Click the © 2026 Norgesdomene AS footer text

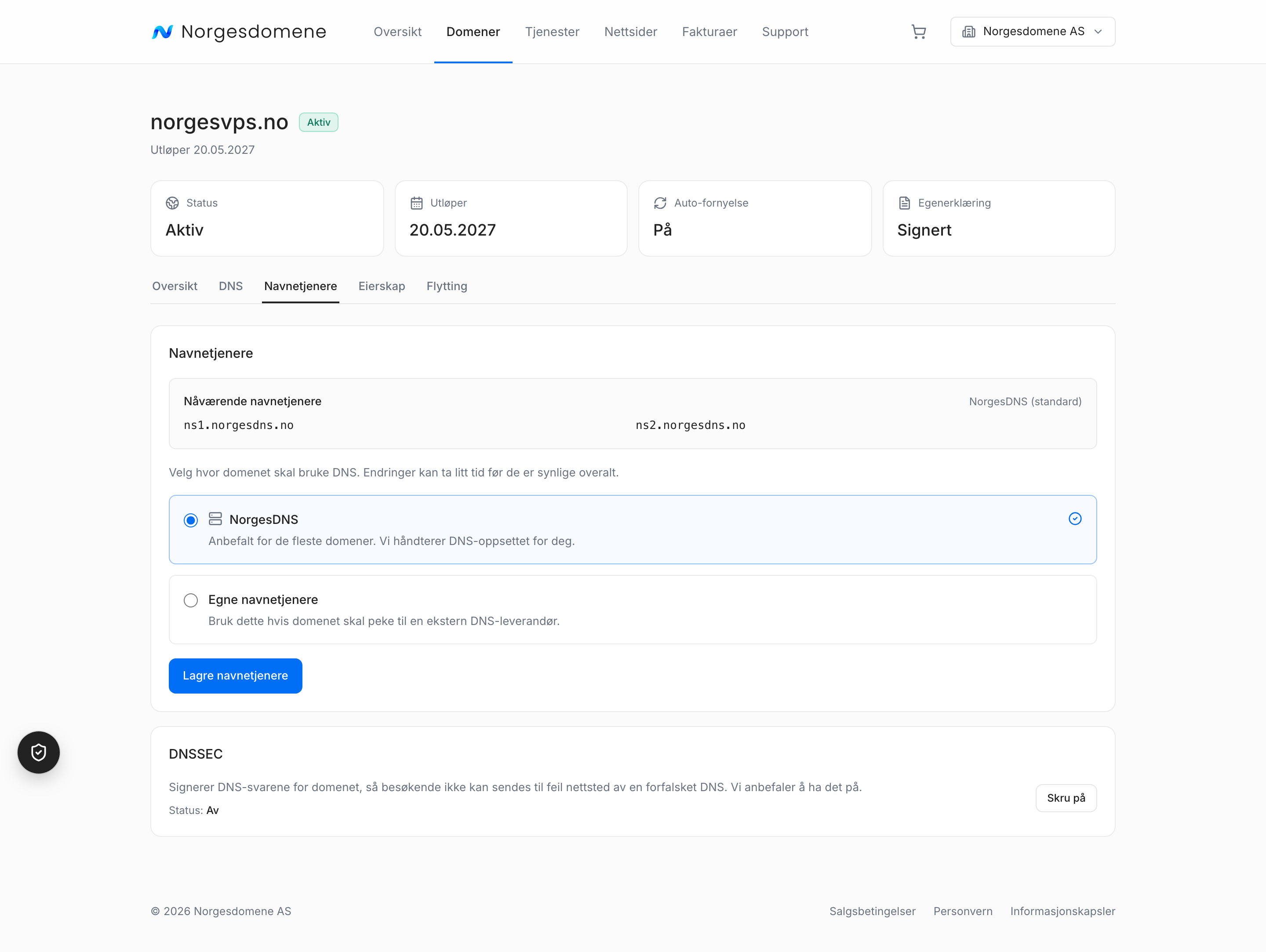[221, 912]
